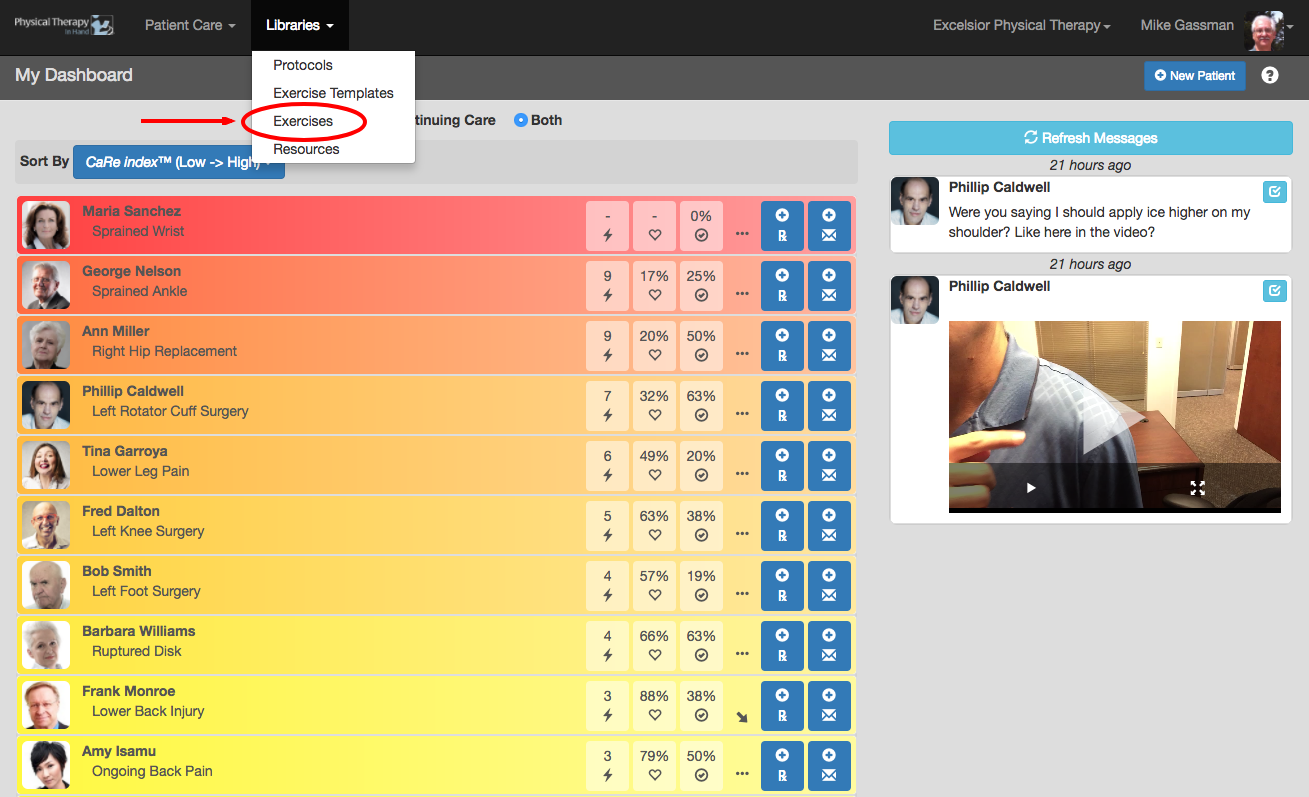View Maria Sanchez's 0% completion
1309x797 pixels.
click(701, 225)
